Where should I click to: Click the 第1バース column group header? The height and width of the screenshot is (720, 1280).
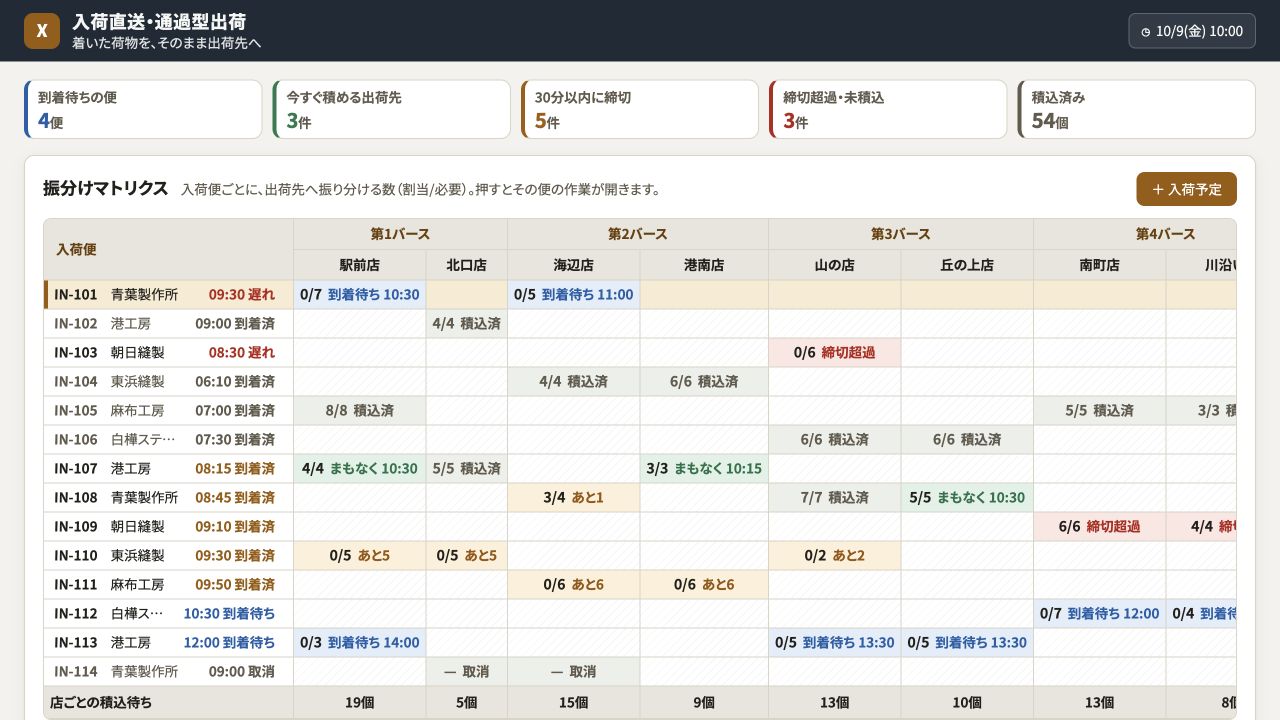click(x=400, y=234)
